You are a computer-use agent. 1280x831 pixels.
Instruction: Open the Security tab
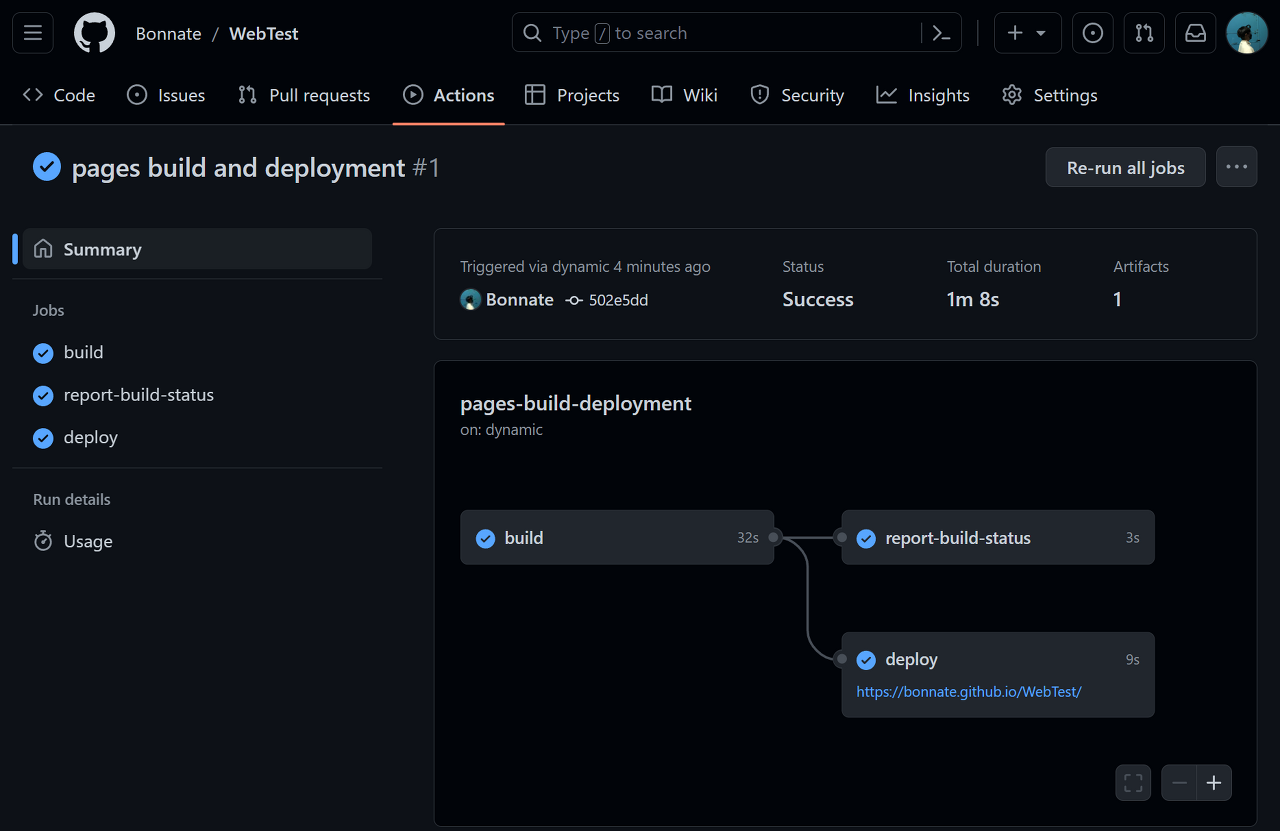point(797,95)
